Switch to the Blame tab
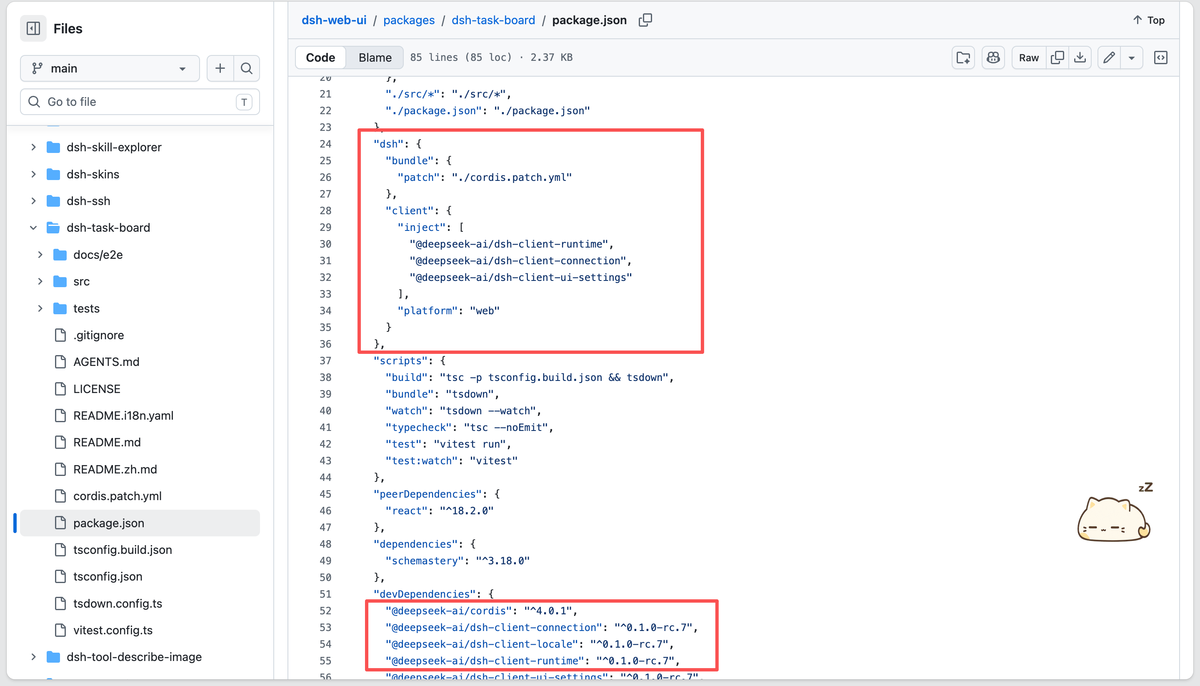Viewport: 1200px width, 686px height. coord(376,58)
